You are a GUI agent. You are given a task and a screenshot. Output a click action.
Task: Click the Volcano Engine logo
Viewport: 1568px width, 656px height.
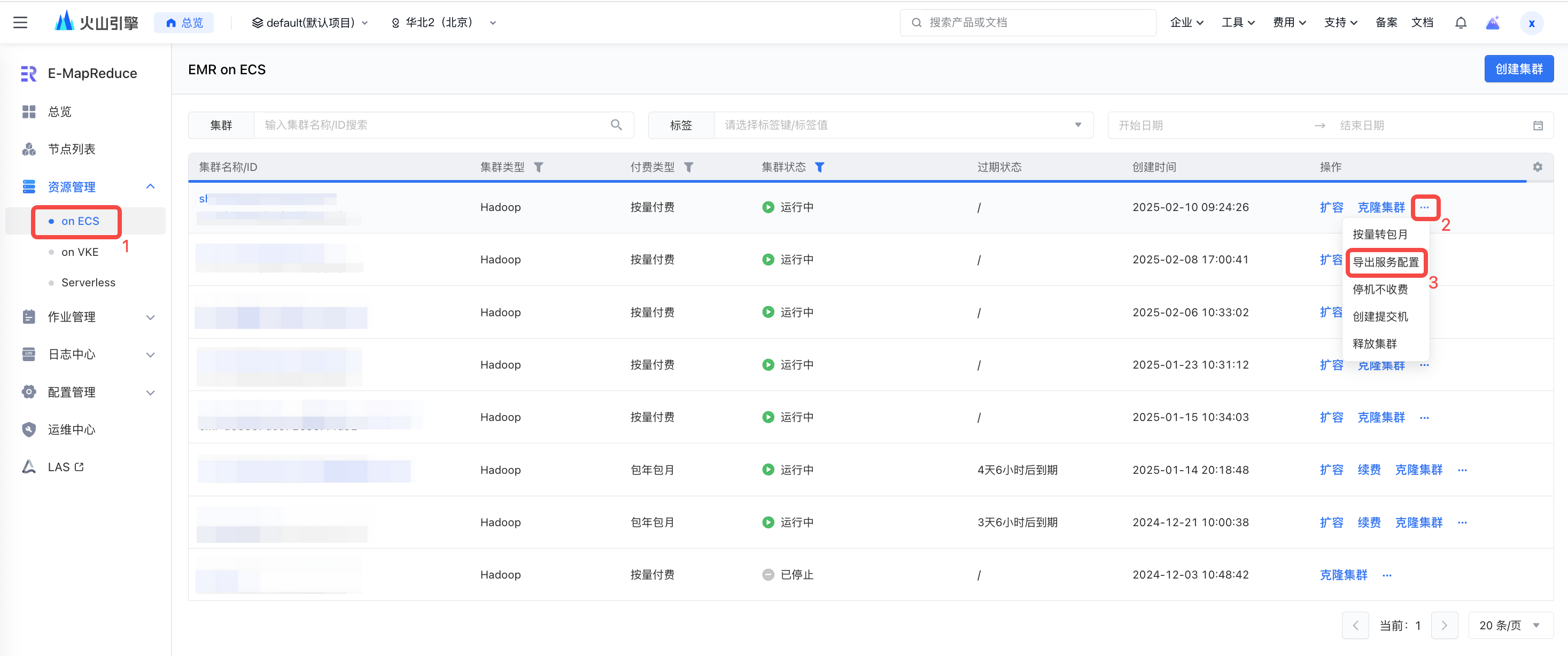tap(96, 22)
